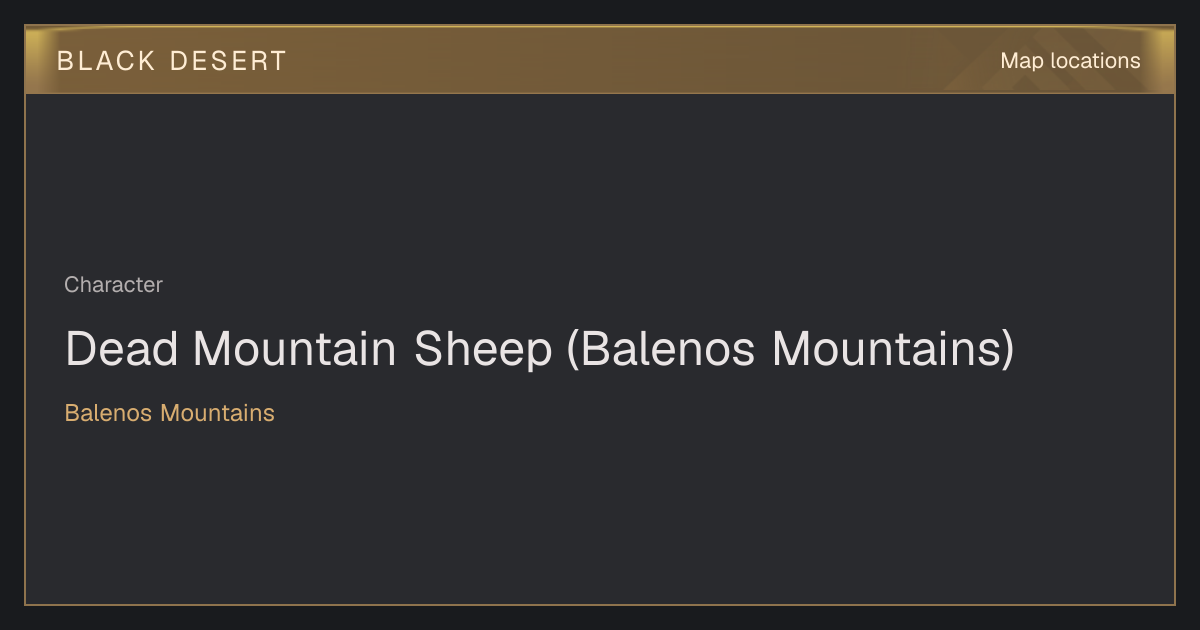Click the glowing left edge of the gold banner
1200x630 pixels.
pyautogui.click(x=36, y=60)
